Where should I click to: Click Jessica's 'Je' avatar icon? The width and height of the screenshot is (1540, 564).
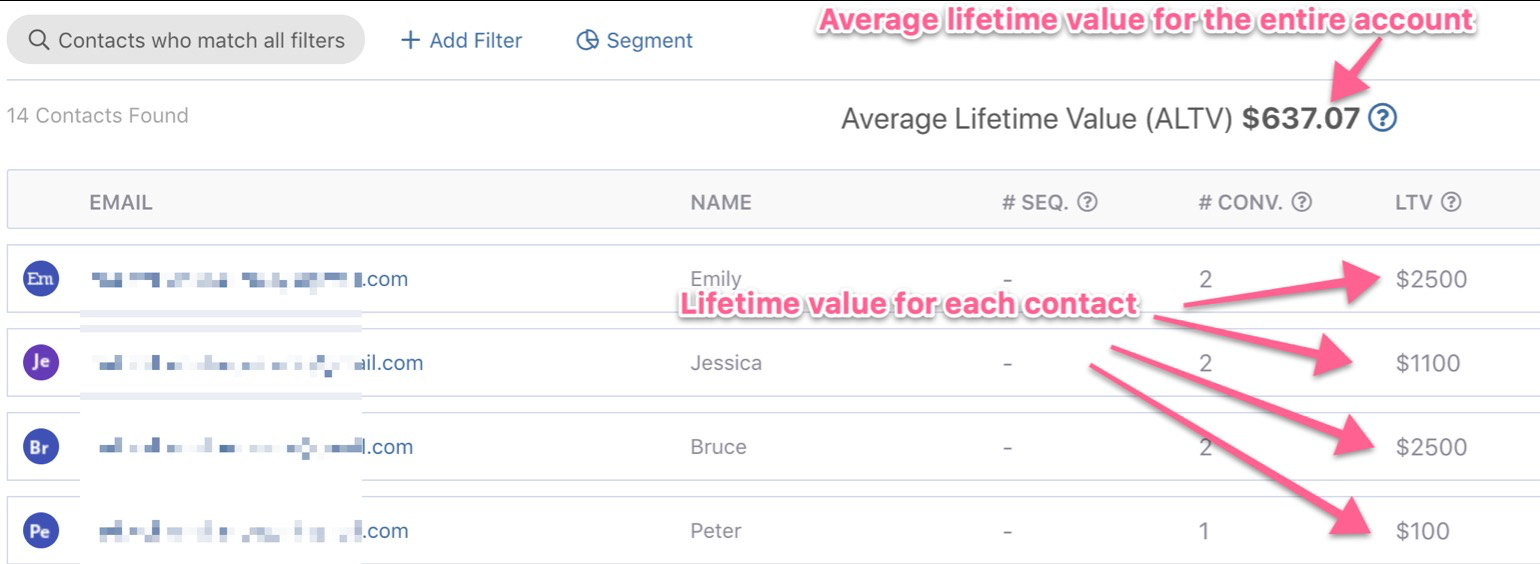40,363
